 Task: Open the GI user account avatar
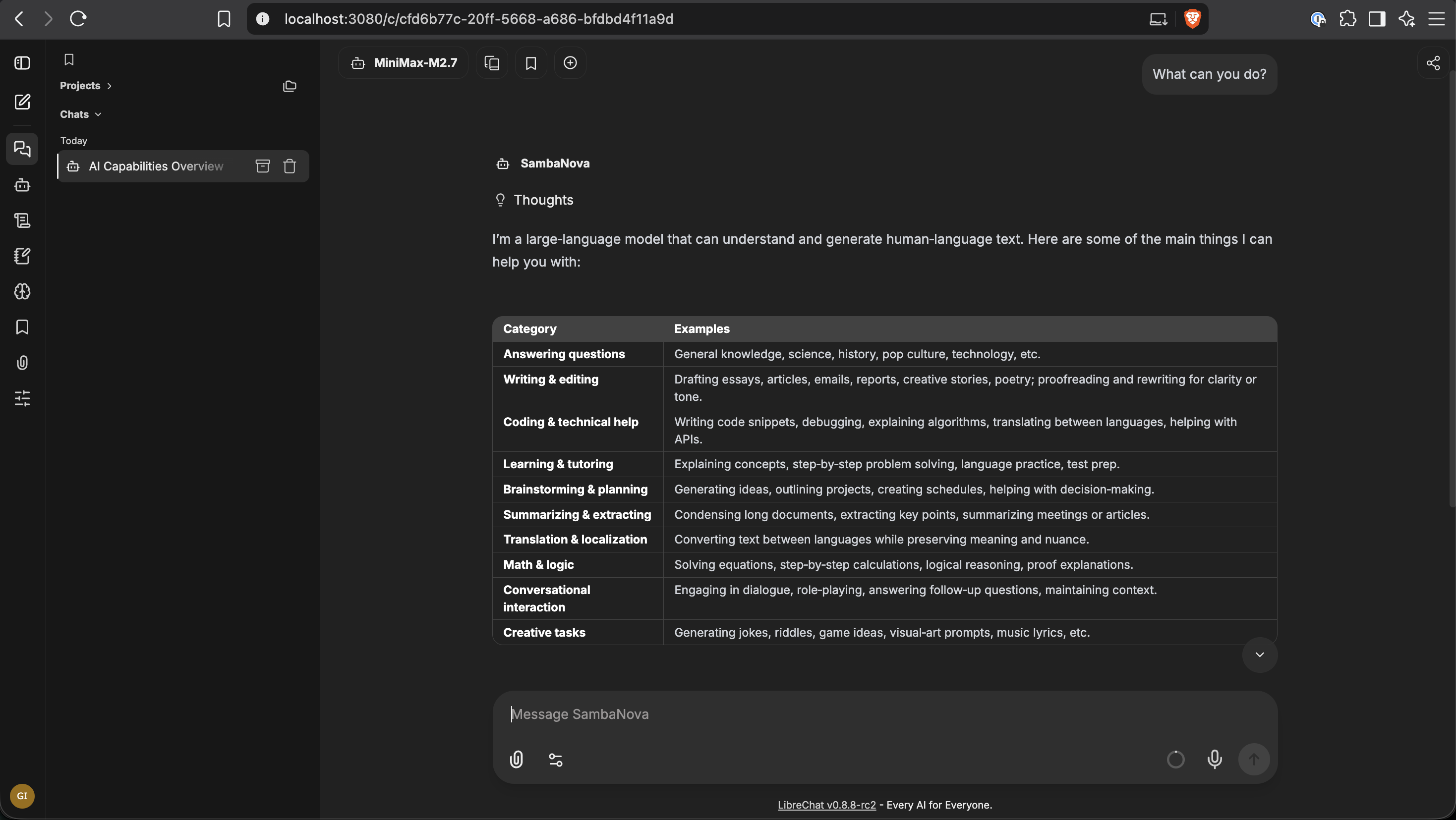click(x=22, y=796)
